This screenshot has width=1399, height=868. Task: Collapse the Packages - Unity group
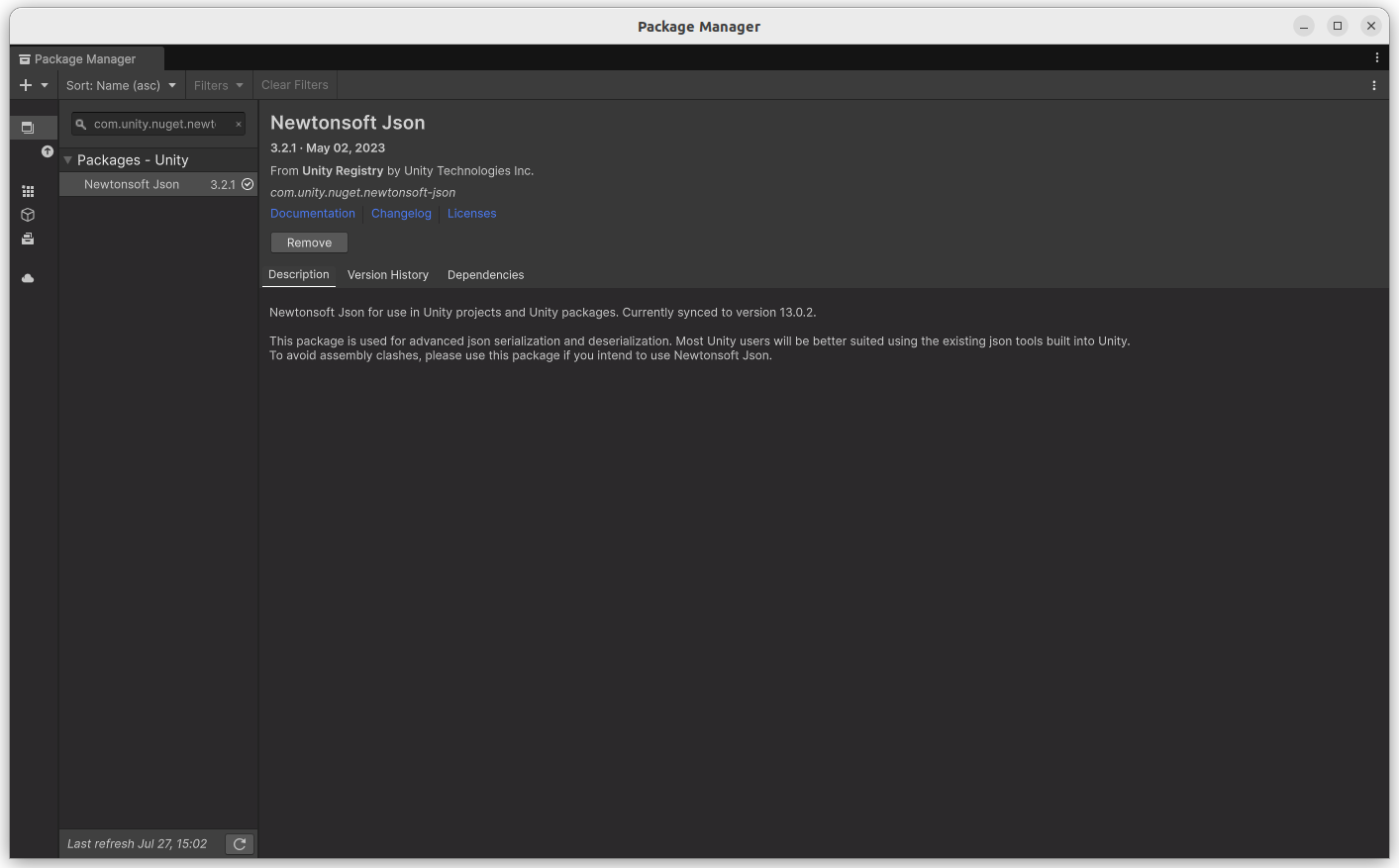(x=68, y=160)
